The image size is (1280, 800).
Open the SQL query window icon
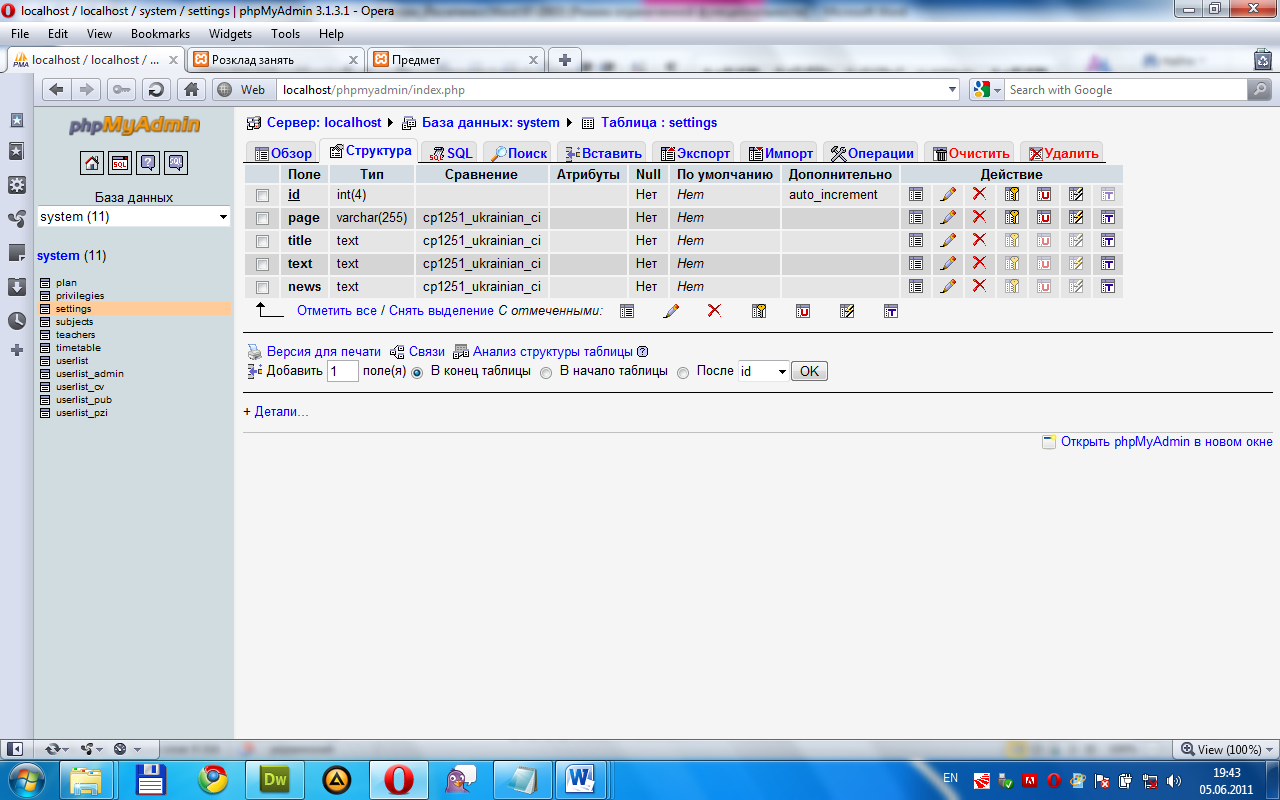click(x=120, y=163)
